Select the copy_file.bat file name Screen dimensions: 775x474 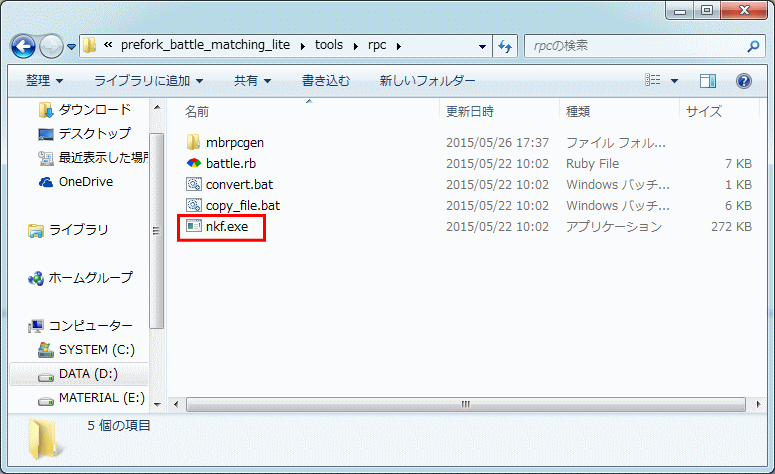243,206
